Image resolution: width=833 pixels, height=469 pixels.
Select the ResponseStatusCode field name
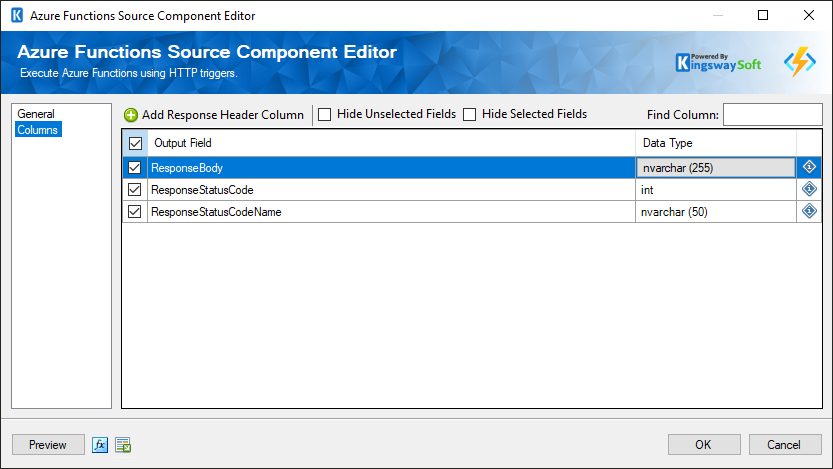coord(202,190)
